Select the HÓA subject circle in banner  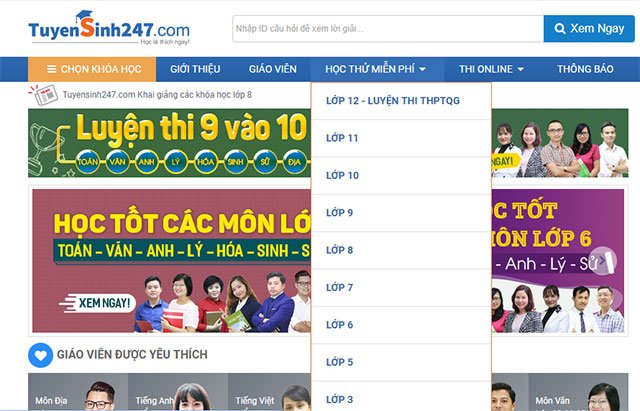tap(206, 162)
